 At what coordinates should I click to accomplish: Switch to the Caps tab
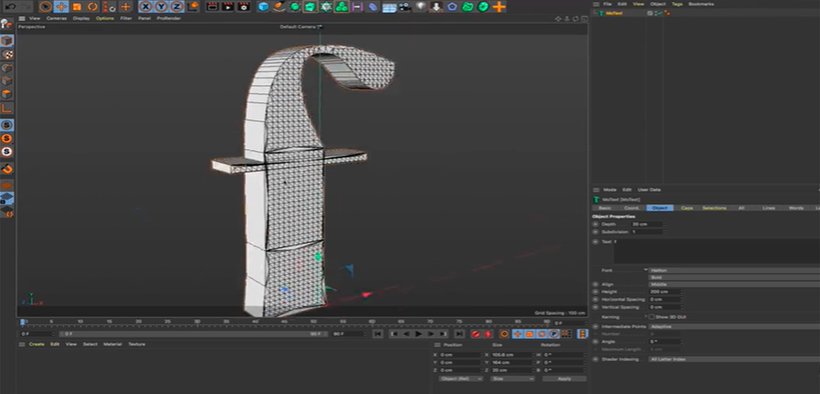[x=687, y=208]
